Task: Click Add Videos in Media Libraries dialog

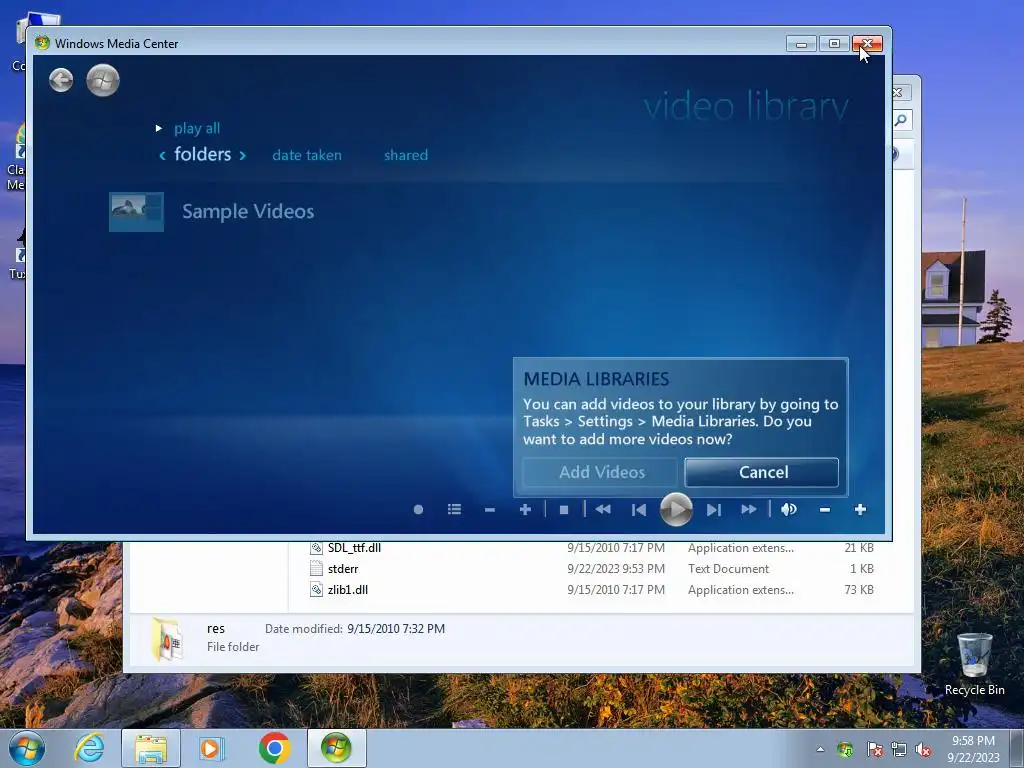Action: click(x=601, y=472)
